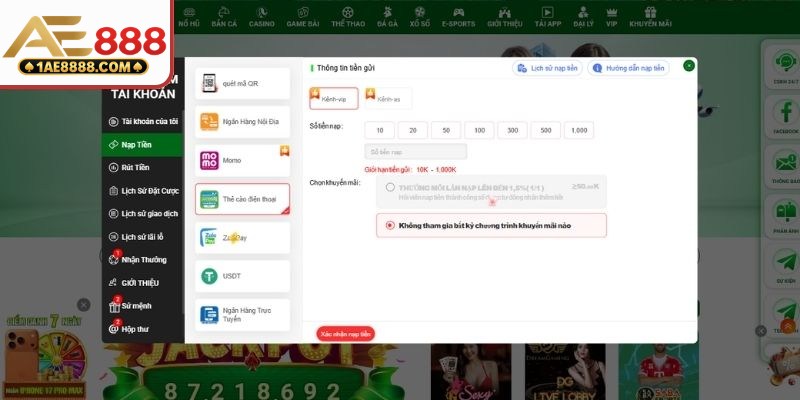The image size is (800, 400).
Task: Choose the 1,000 deposit amount
Action: 579,130
